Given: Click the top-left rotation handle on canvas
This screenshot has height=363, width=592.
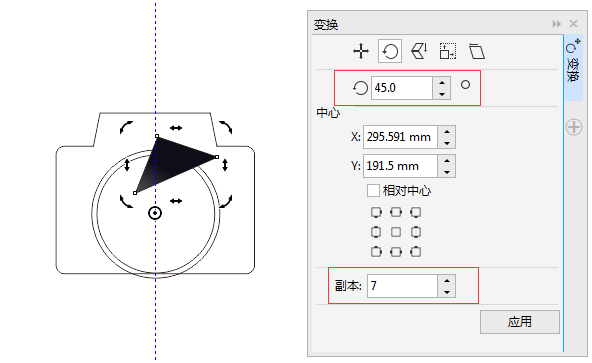Looking at the screenshot, I should tap(126, 127).
